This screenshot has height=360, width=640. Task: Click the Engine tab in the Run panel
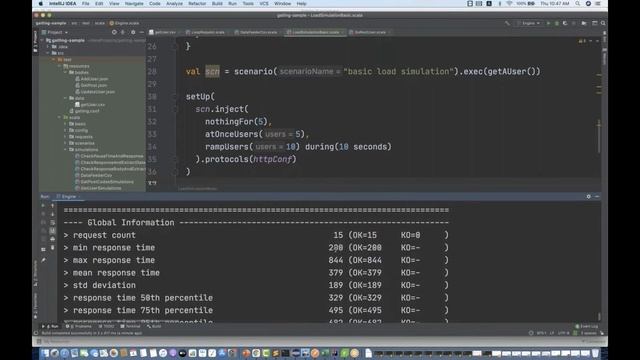click(68, 197)
